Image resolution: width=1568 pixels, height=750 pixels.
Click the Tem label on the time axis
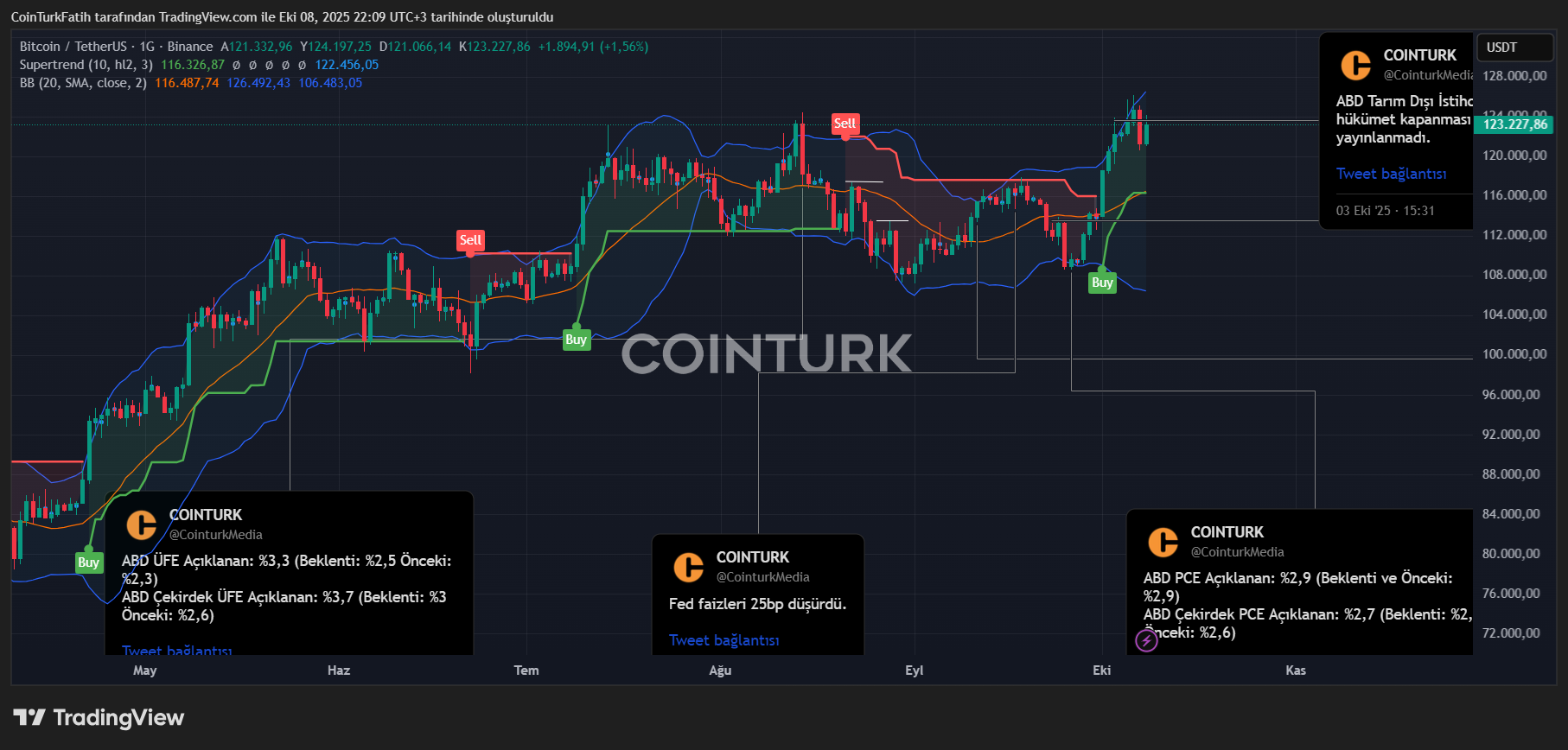pyautogui.click(x=526, y=671)
